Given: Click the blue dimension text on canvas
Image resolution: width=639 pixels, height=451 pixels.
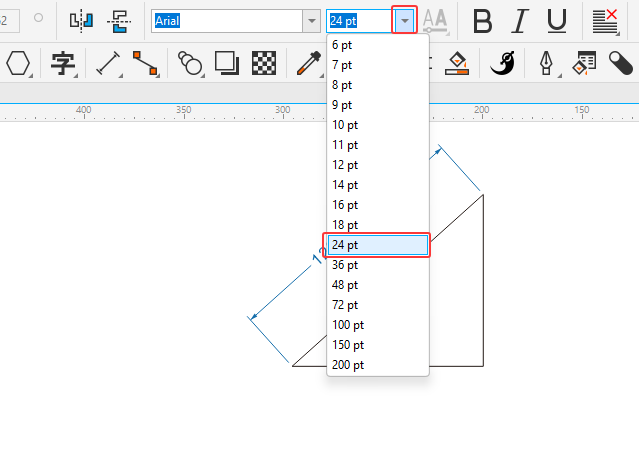Looking at the screenshot, I should (319, 257).
